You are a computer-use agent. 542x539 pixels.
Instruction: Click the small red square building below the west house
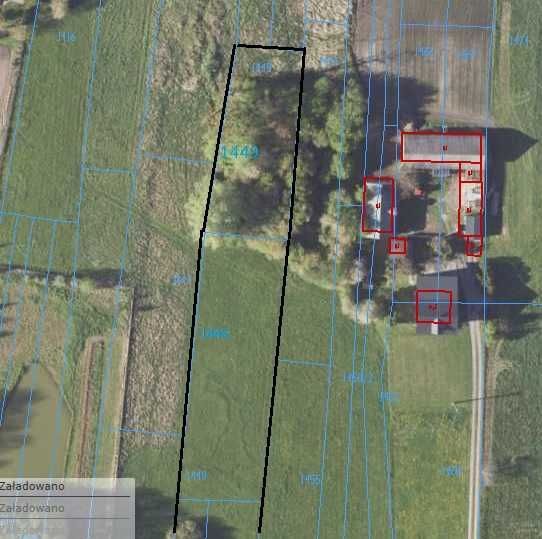point(398,247)
